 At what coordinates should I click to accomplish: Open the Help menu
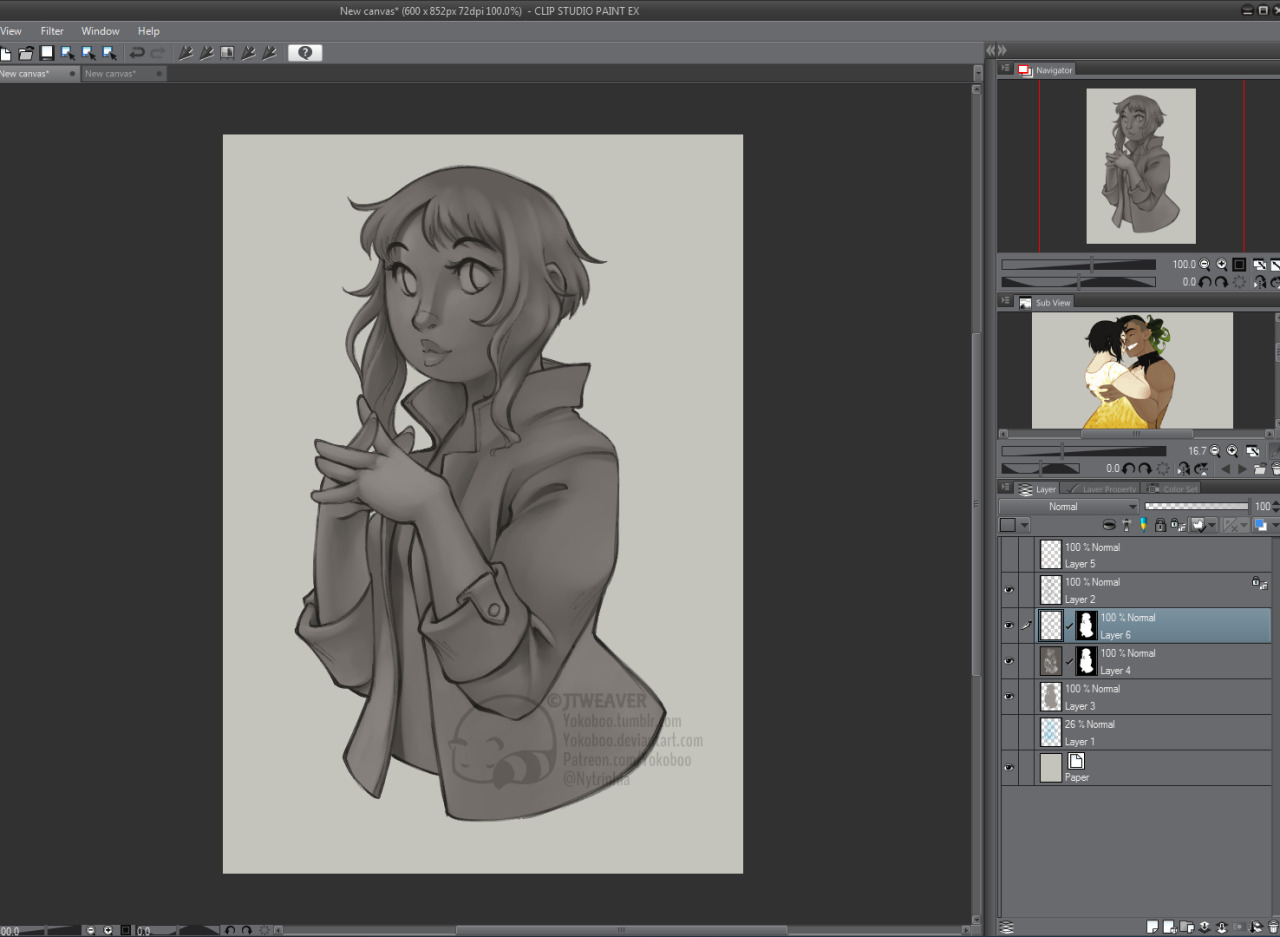149,31
